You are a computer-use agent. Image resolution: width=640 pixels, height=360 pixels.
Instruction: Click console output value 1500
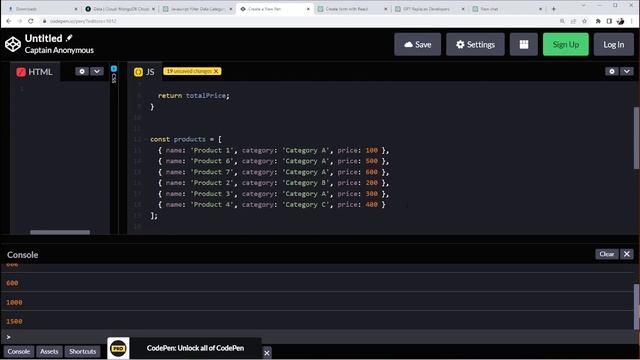point(14,322)
